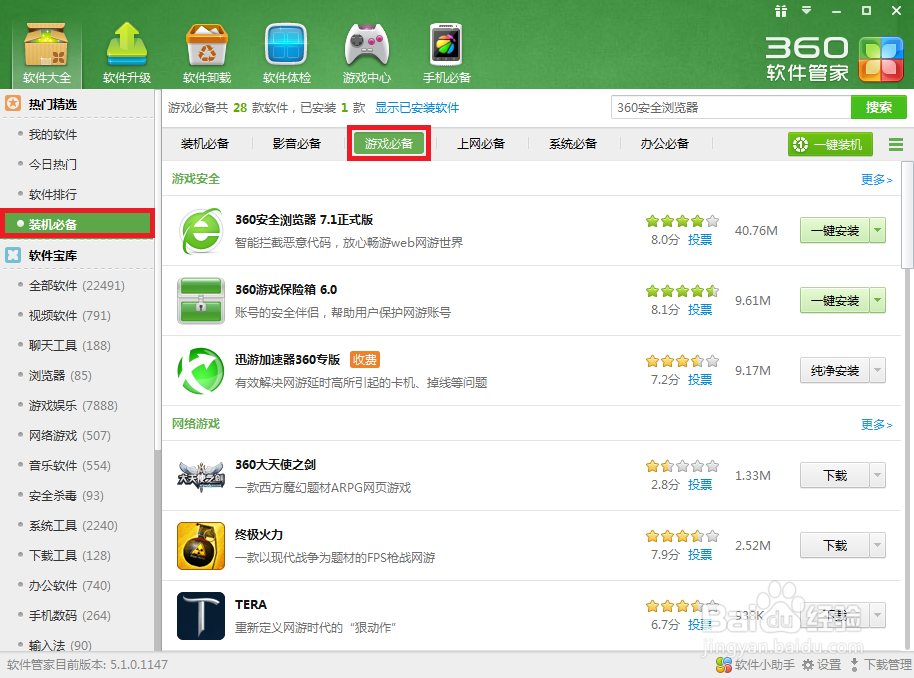Click the 360安全浏览器 app icon
The image size is (914, 678).
pyautogui.click(x=201, y=231)
